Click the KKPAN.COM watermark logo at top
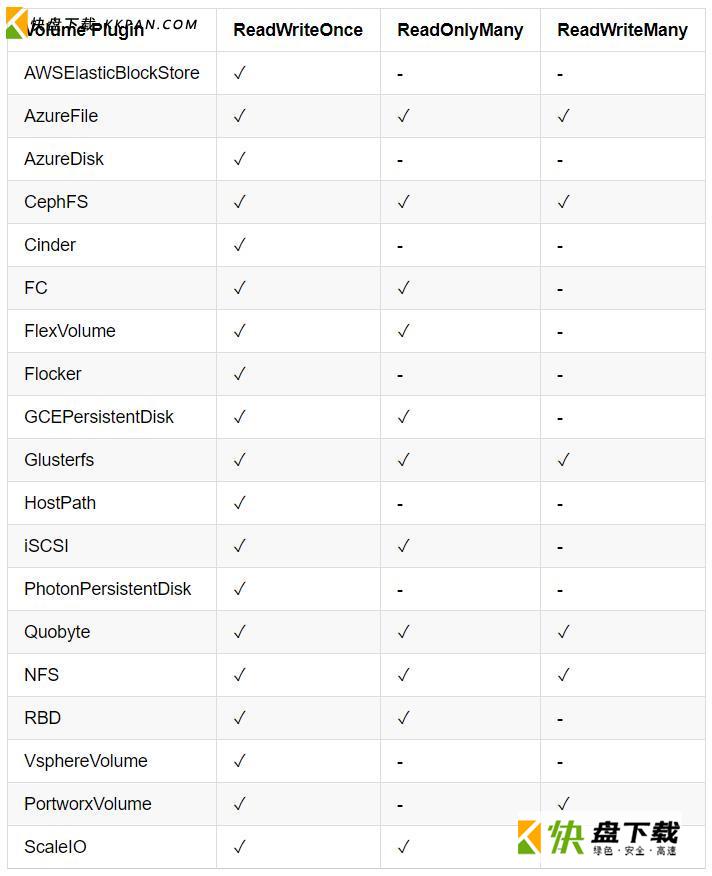This screenshot has width=712, height=876. tap(101, 24)
